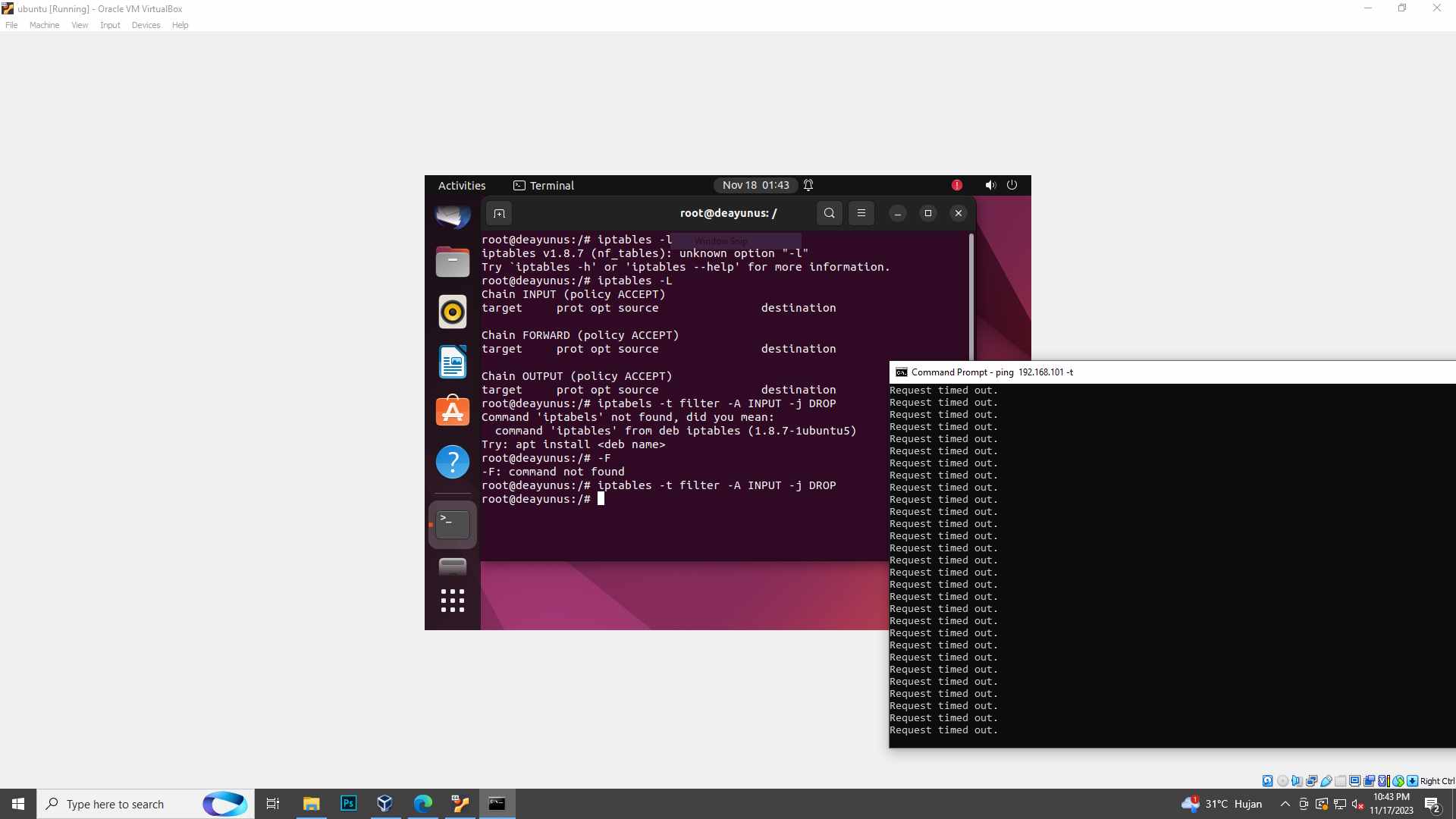The image size is (1456, 819).
Task: Open the 31°C Hujan weather widget
Action: (1222, 804)
